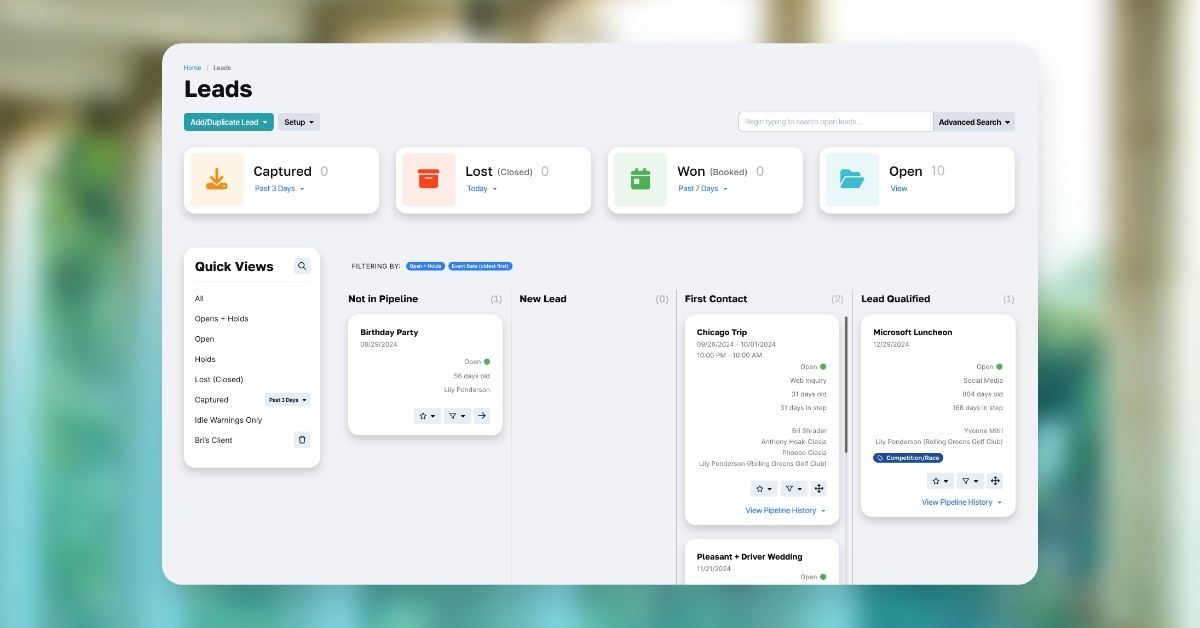This screenshot has height=628, width=1200.
Task: Go to Home breadcrumb link
Action: 192,68
